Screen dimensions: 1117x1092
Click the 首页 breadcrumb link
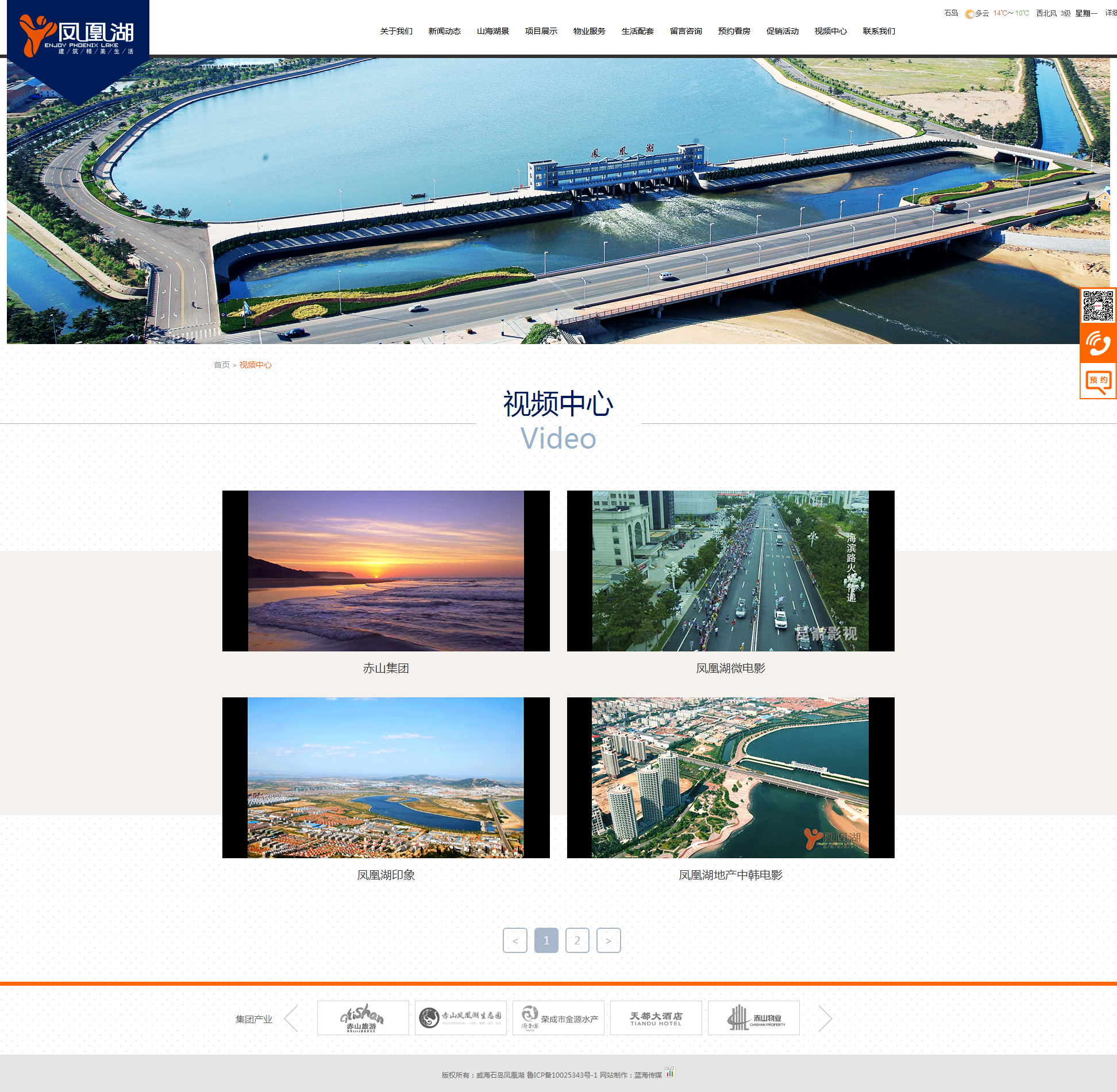[221, 365]
